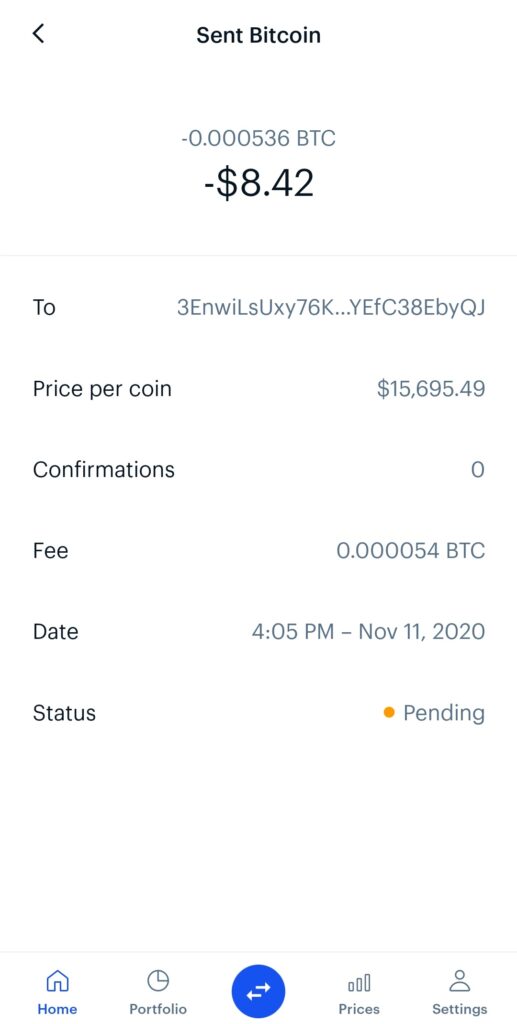517x1024 pixels.
Task: Open the Home tab house icon
Action: coord(57,980)
